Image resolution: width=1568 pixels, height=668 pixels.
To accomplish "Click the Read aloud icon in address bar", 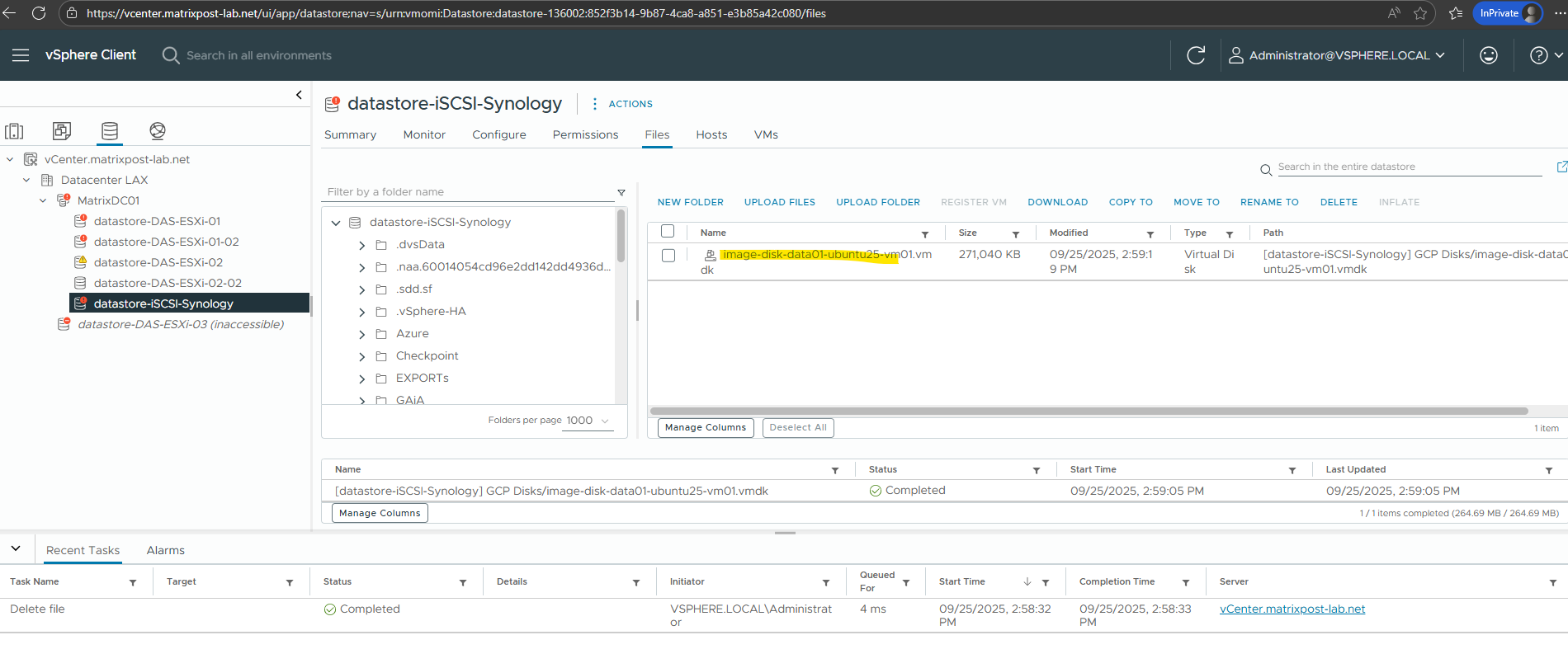I will [1394, 13].
